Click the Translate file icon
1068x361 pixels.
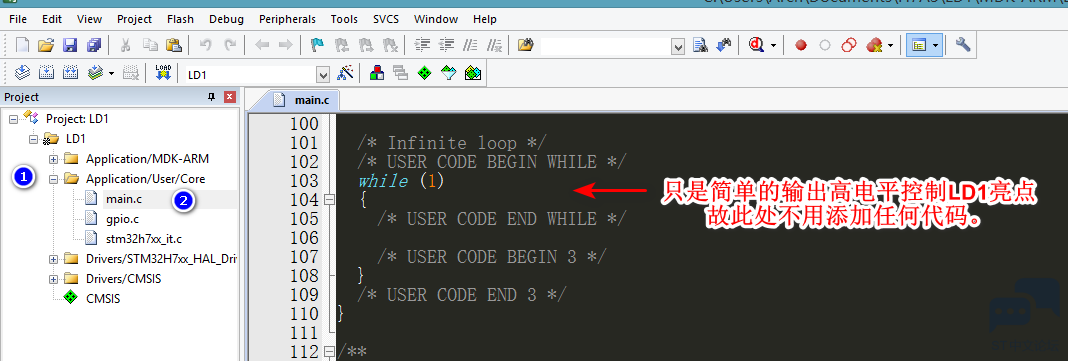tap(22, 73)
